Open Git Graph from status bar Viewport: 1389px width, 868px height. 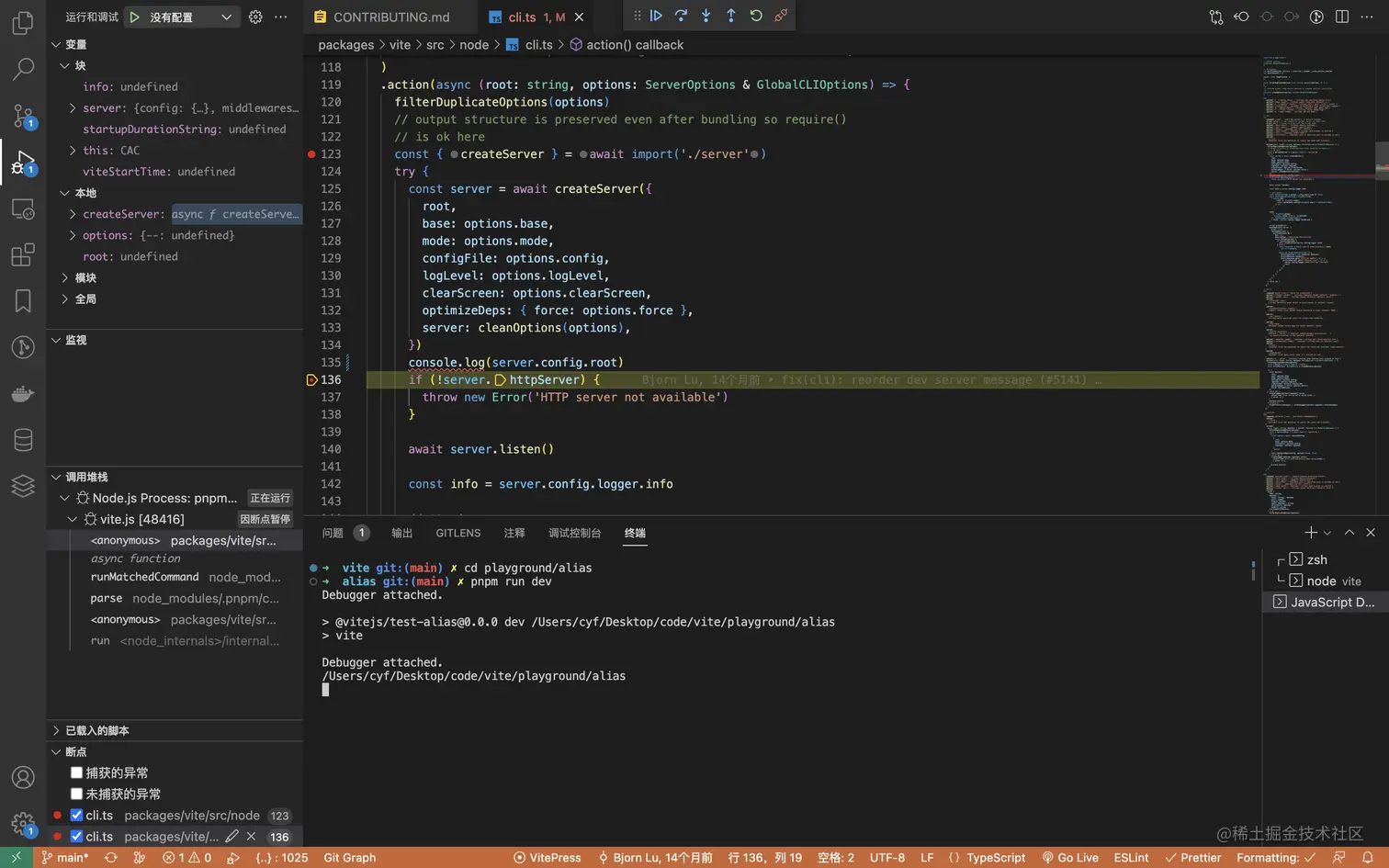(x=349, y=857)
